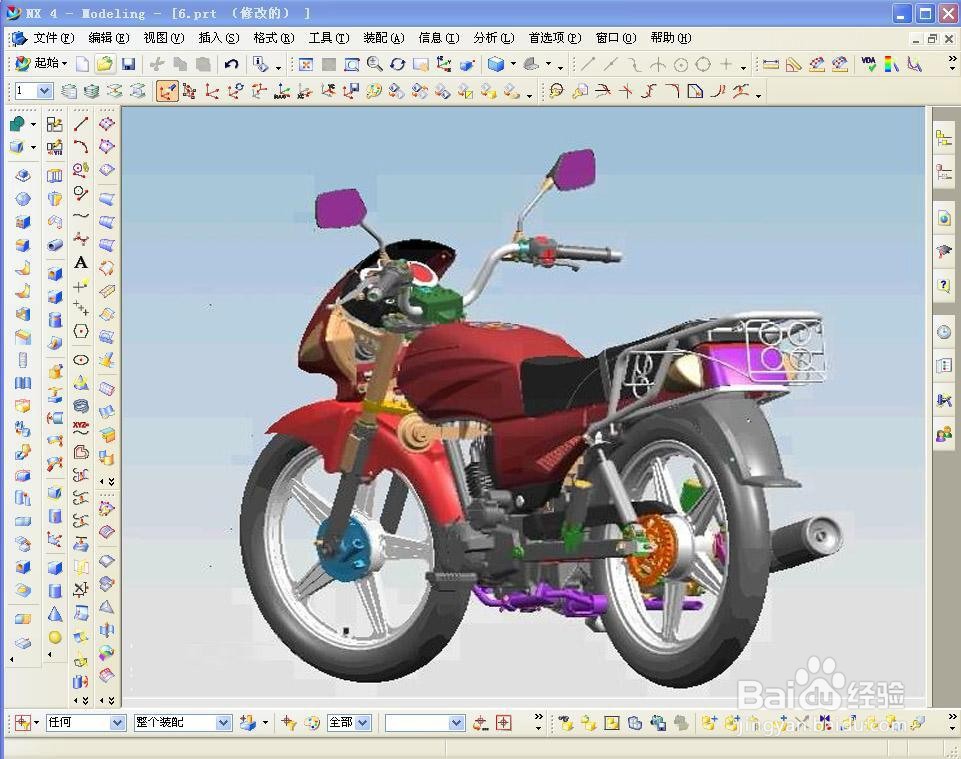Open the 工具(T) menu

(x=329, y=38)
